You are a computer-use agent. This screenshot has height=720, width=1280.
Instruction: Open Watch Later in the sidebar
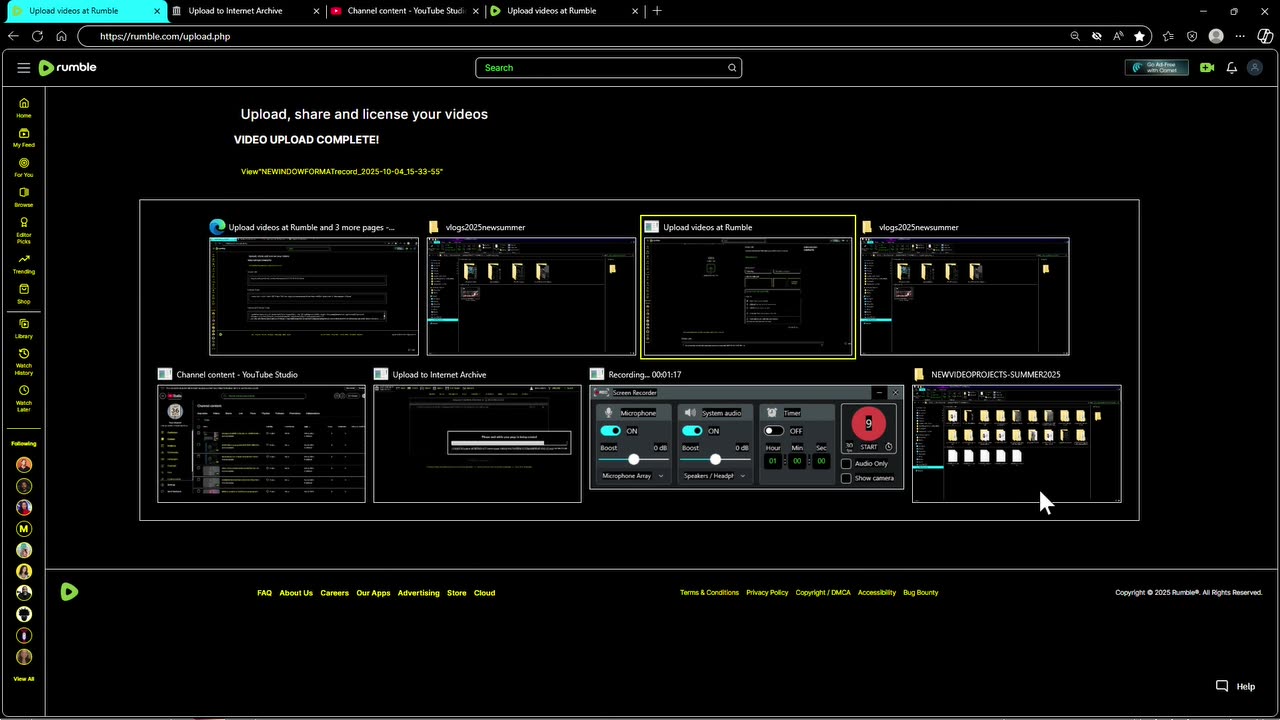pyautogui.click(x=24, y=399)
